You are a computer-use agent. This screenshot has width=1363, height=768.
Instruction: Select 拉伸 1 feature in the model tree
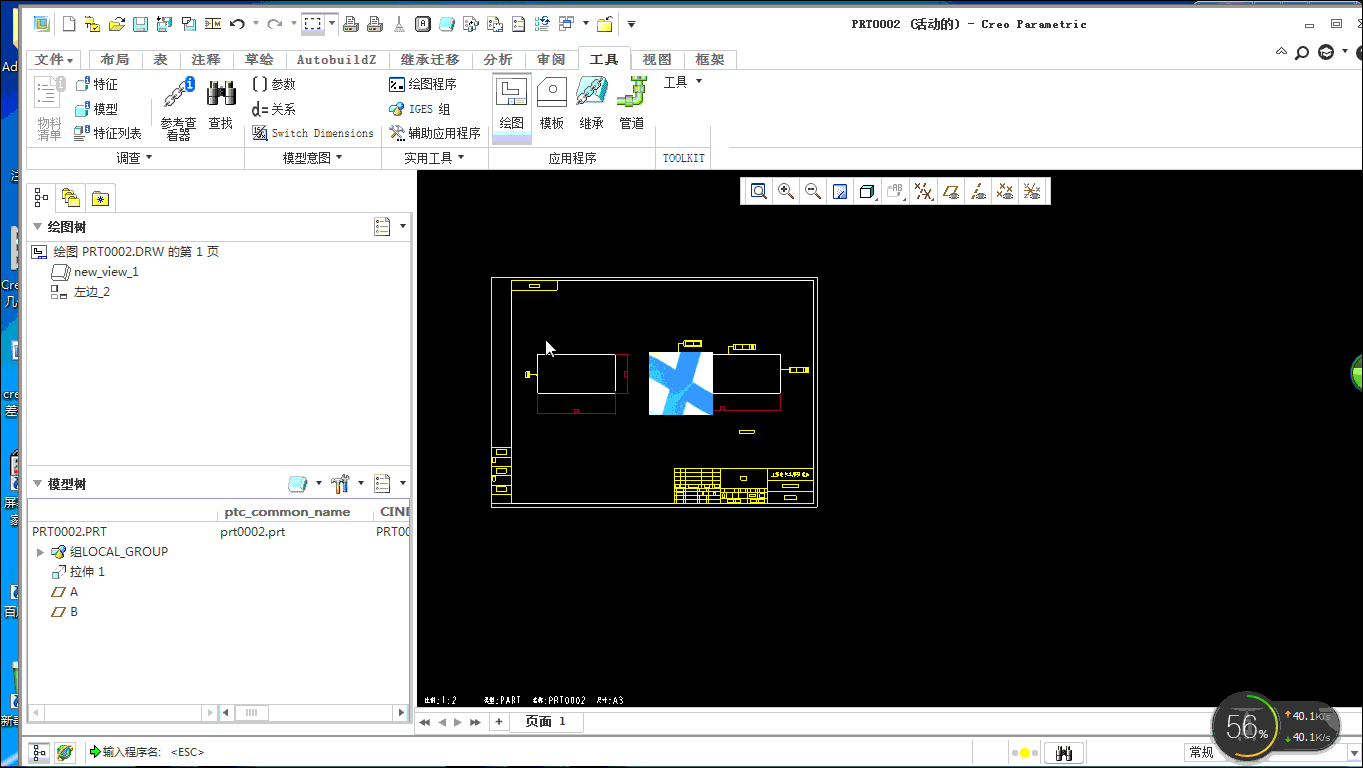click(x=87, y=572)
